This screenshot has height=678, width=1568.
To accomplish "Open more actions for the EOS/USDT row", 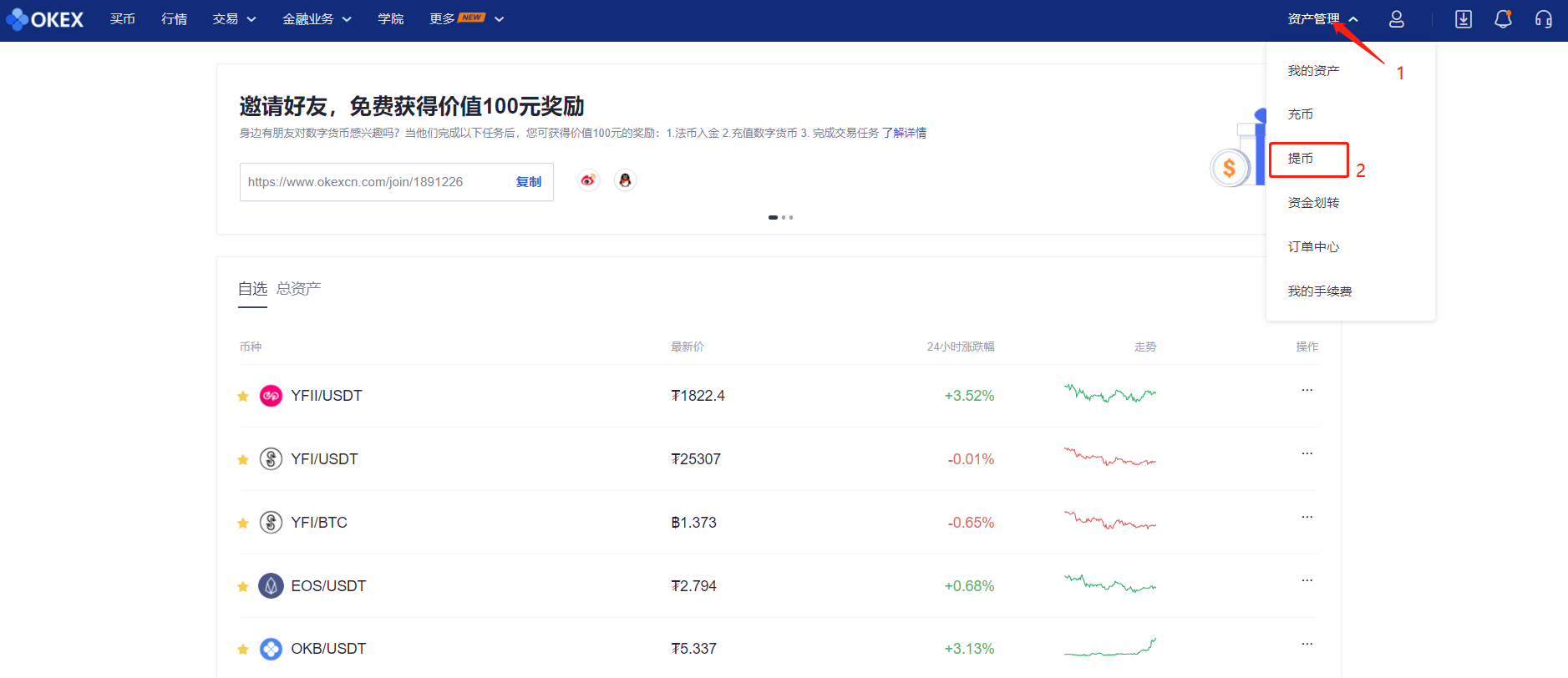I will 1307,580.
